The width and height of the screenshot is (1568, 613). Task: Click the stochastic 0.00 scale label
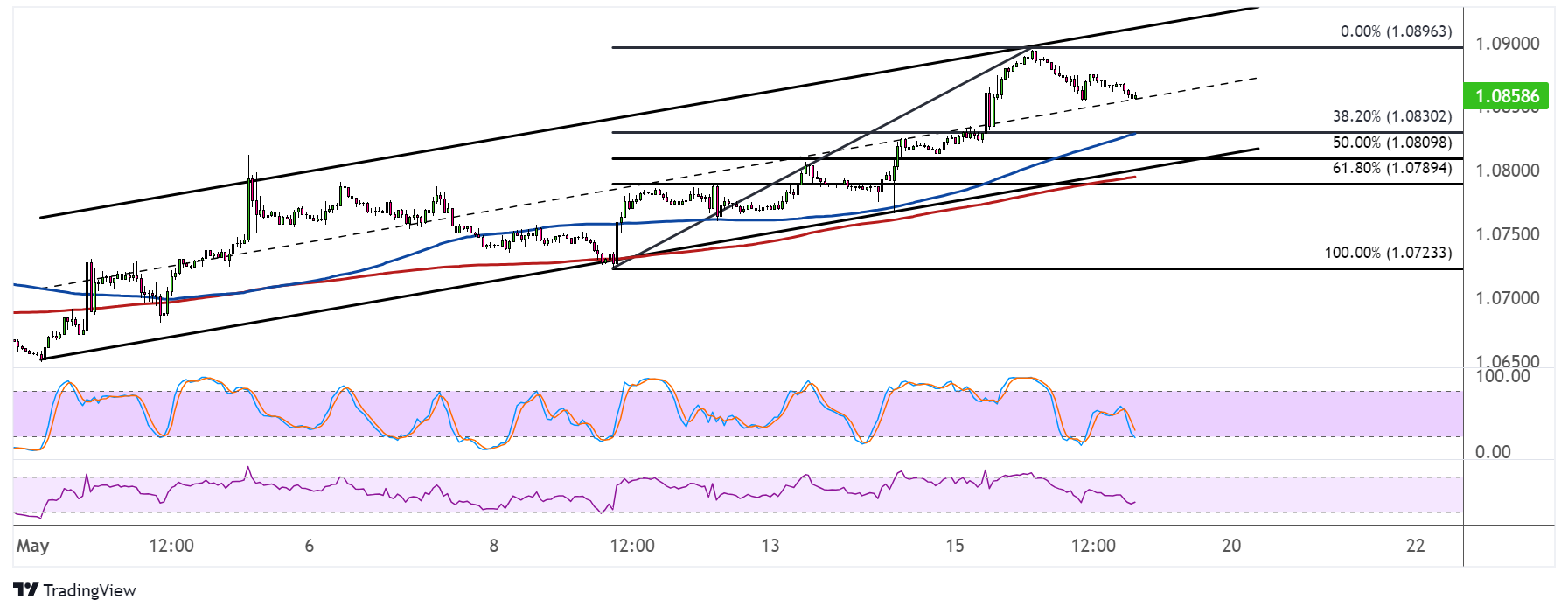tap(1493, 452)
